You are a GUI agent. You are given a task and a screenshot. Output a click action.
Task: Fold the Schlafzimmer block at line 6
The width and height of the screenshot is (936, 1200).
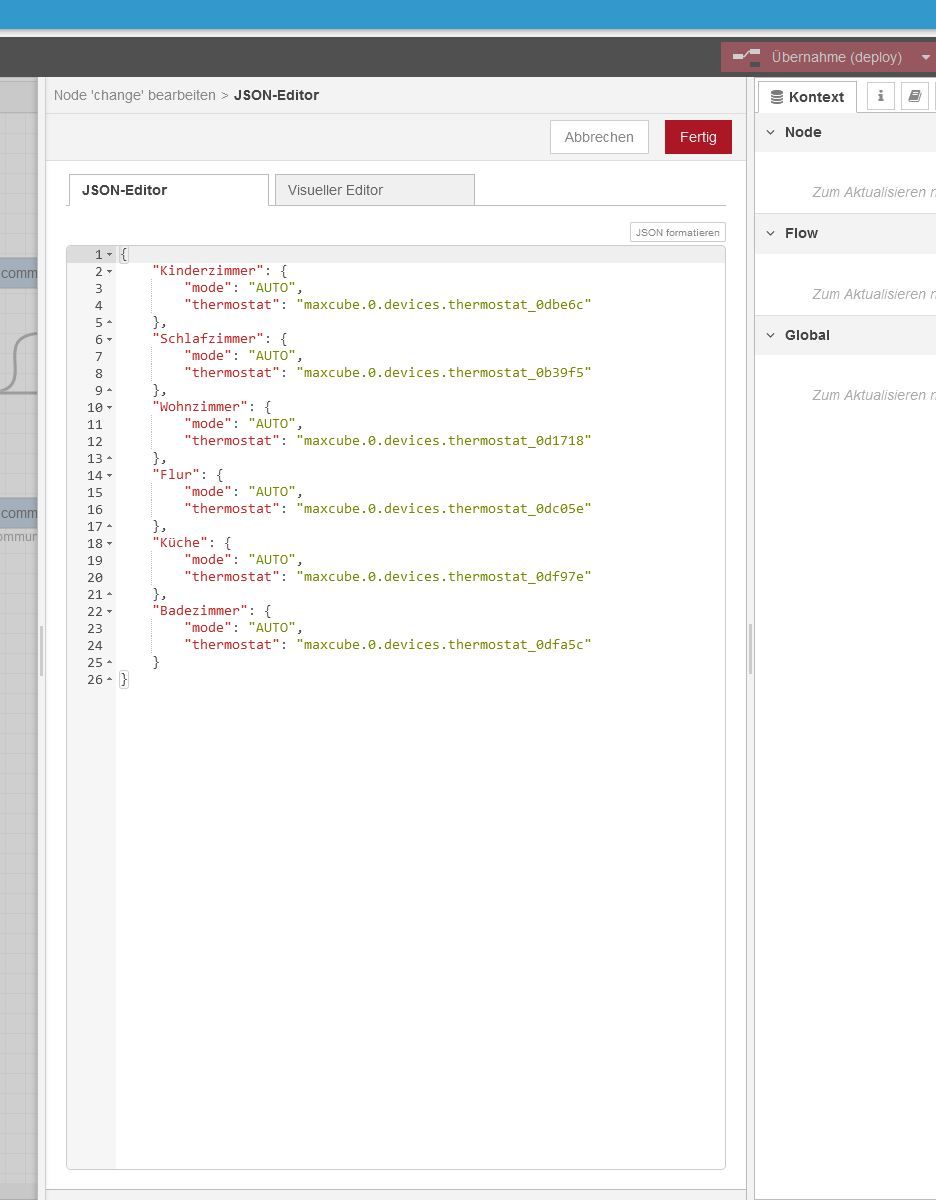110,340
